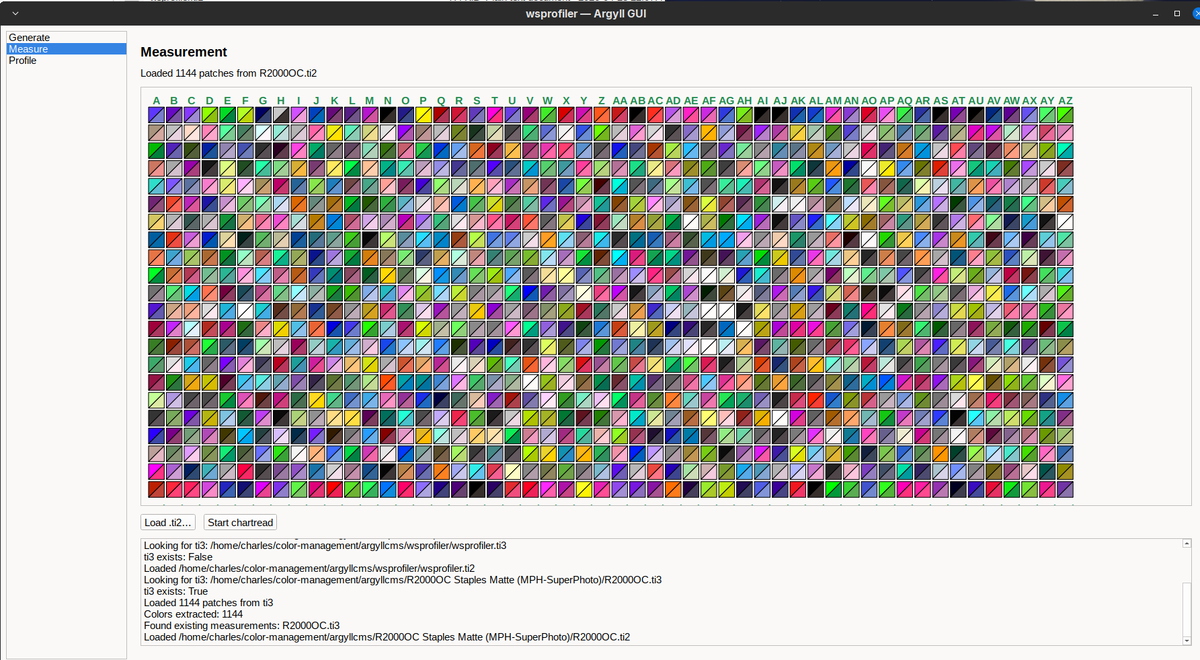Pick the red patch in column X, first row
This screenshot has height=660, width=1200.
[x=566, y=115]
